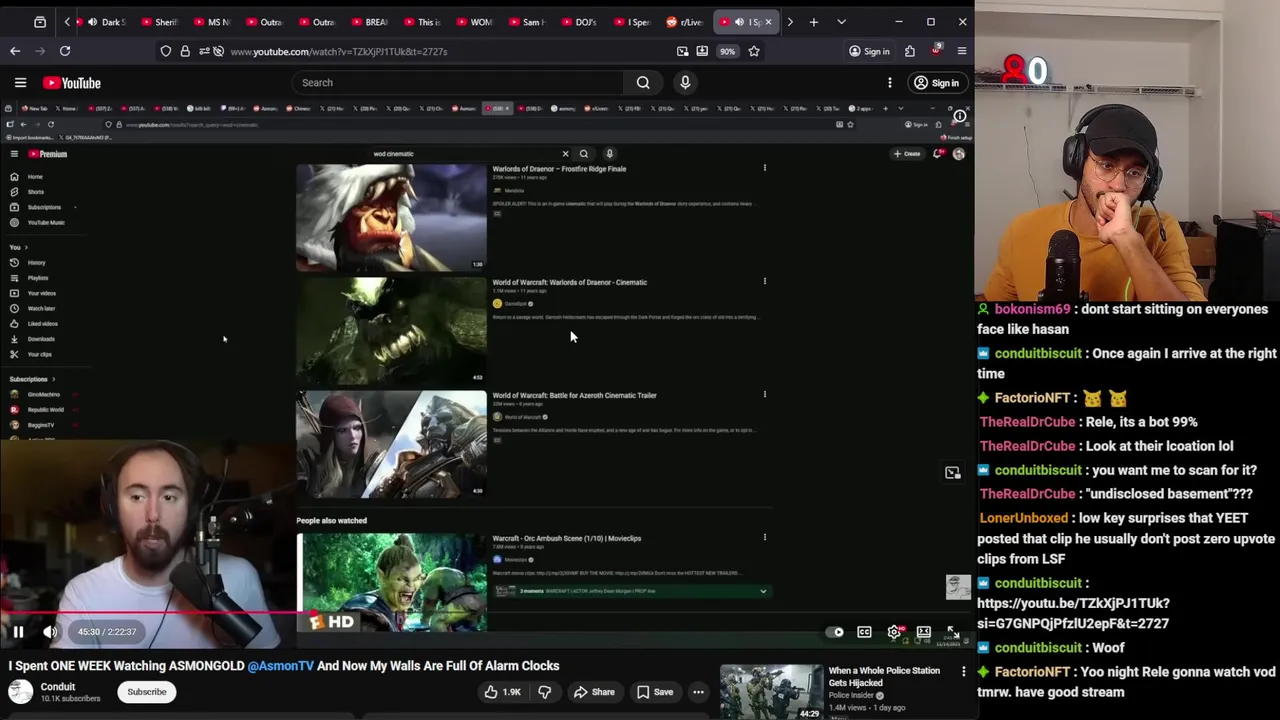This screenshot has height=720, width=1280.
Task: Switch to the Sam H tab
Action: (x=528, y=22)
